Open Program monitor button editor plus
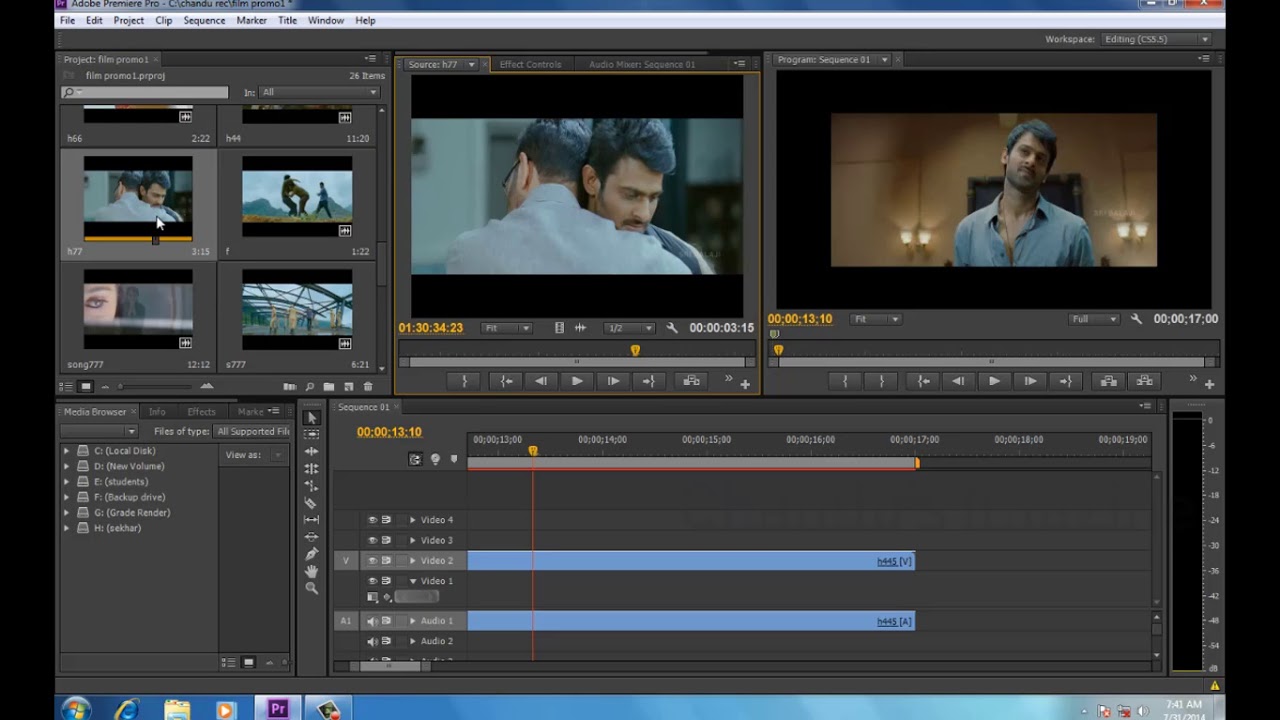Image resolution: width=1280 pixels, height=720 pixels. (1209, 384)
